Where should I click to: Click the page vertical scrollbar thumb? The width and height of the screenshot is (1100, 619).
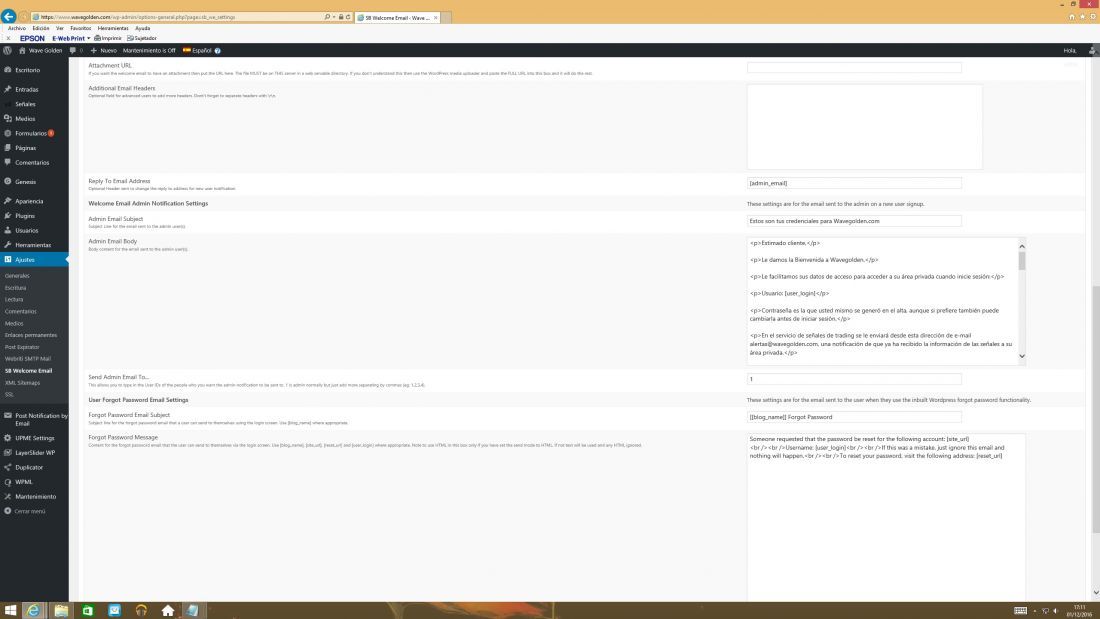click(x=1096, y=410)
